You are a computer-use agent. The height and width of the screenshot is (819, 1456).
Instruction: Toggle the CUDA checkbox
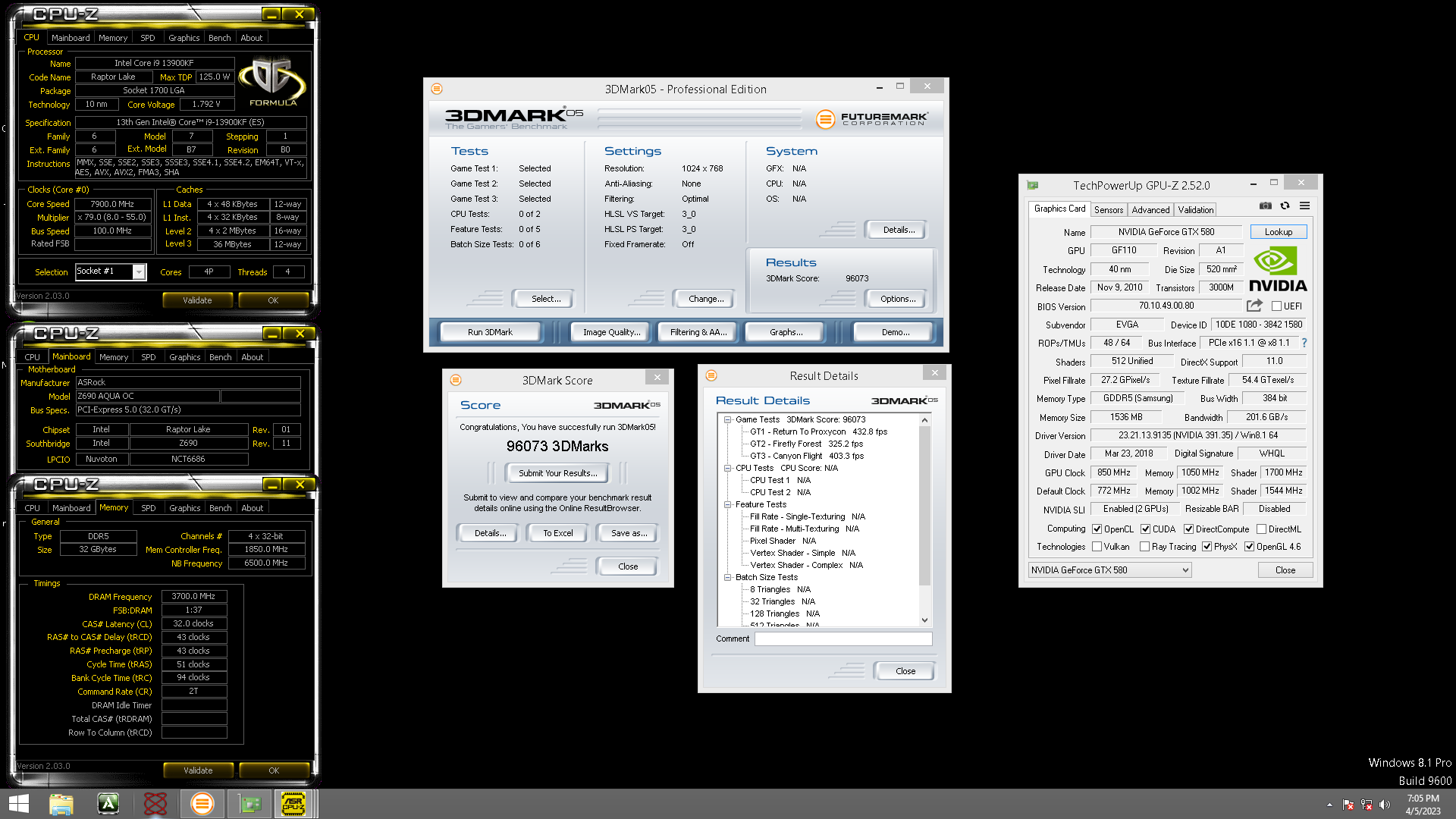pos(1146,529)
